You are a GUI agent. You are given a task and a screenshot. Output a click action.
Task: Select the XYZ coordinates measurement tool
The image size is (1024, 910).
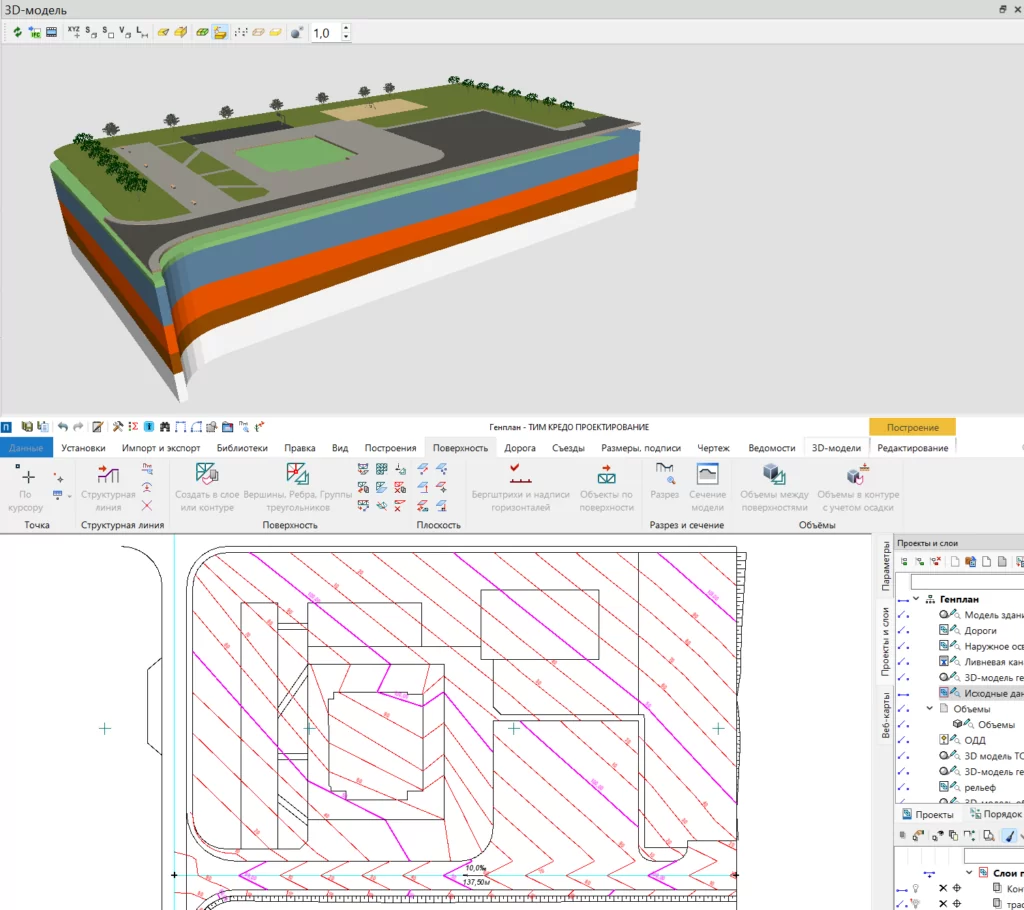tap(74, 32)
